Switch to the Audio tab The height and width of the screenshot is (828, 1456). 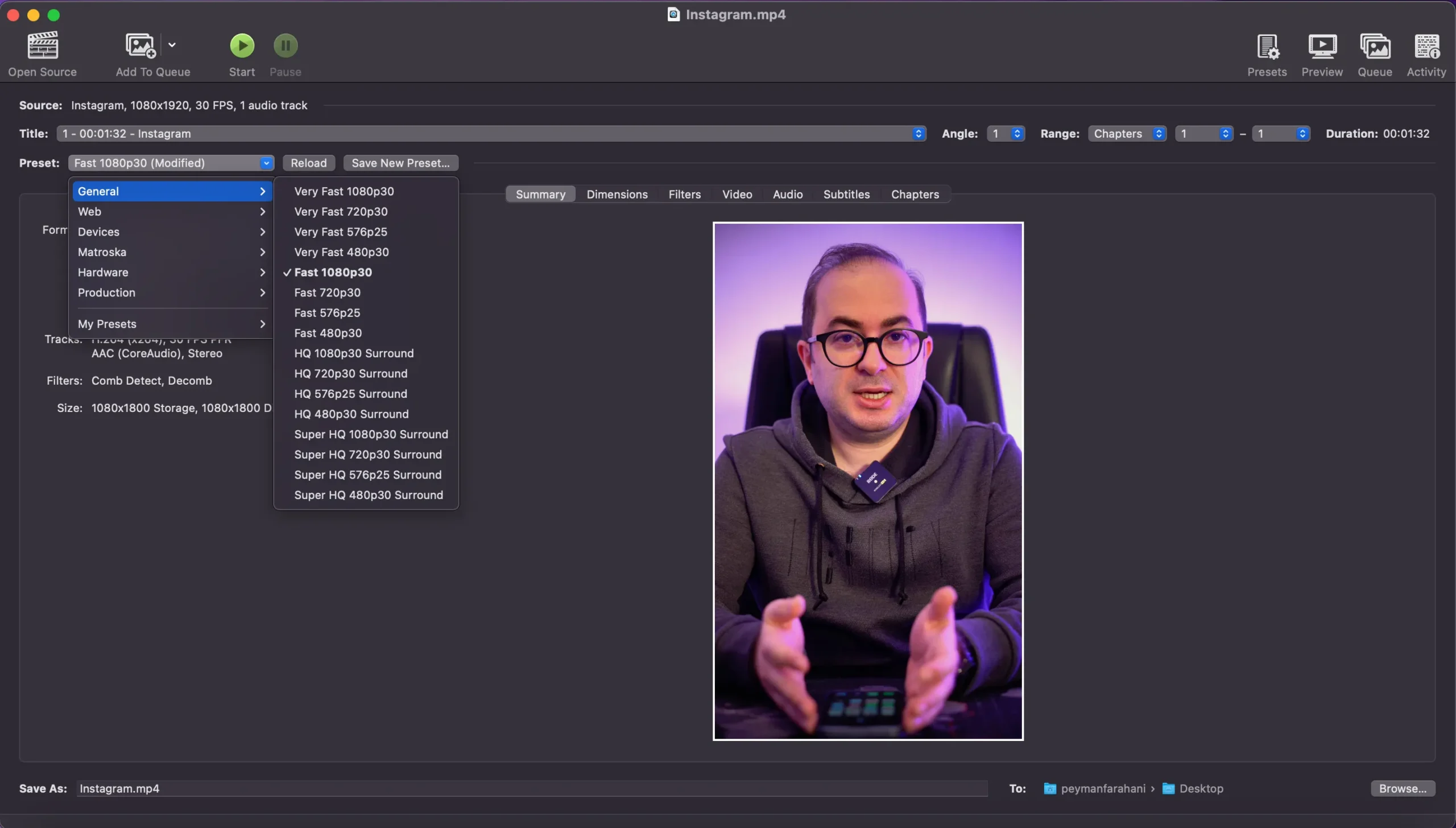[788, 195]
